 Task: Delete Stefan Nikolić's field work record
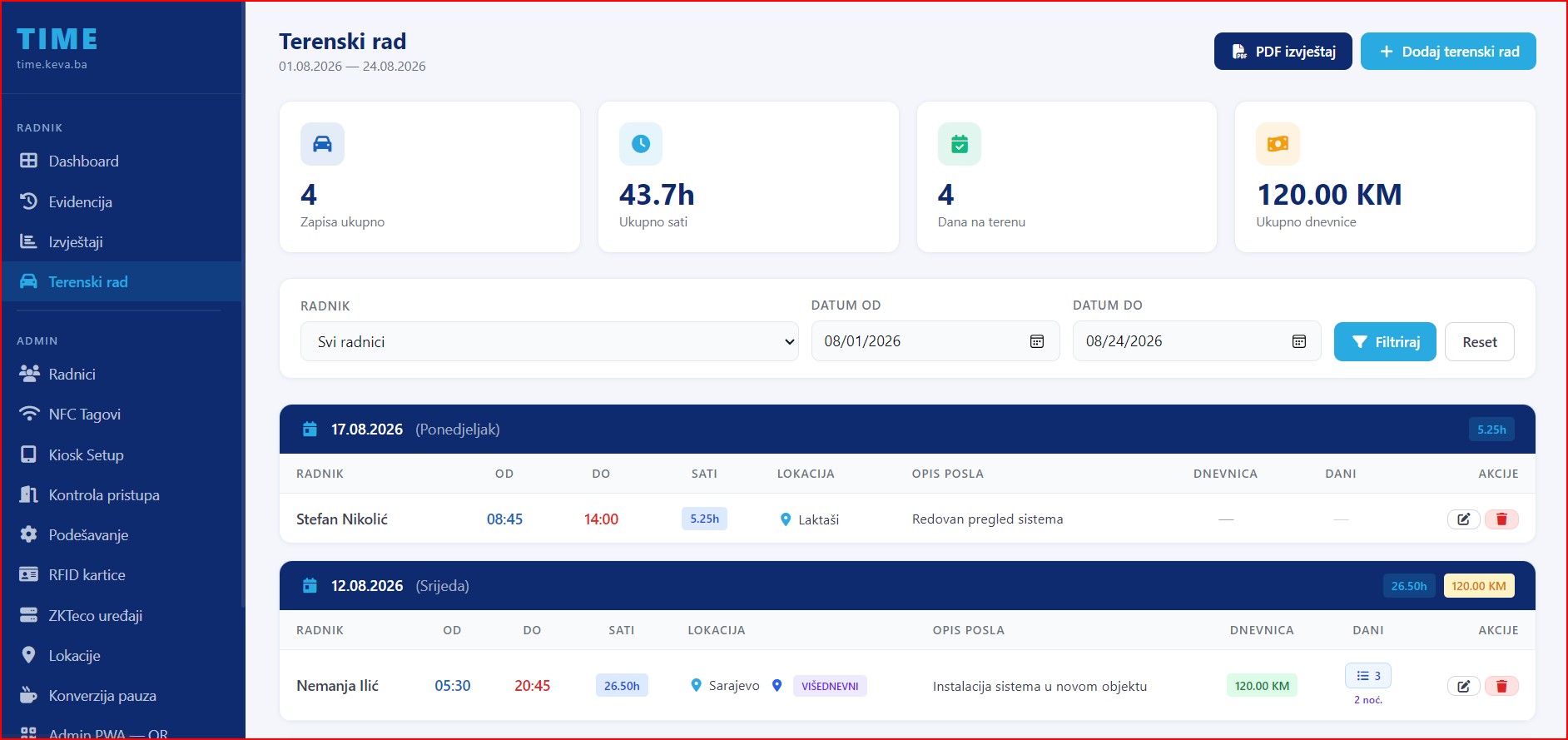click(1501, 519)
